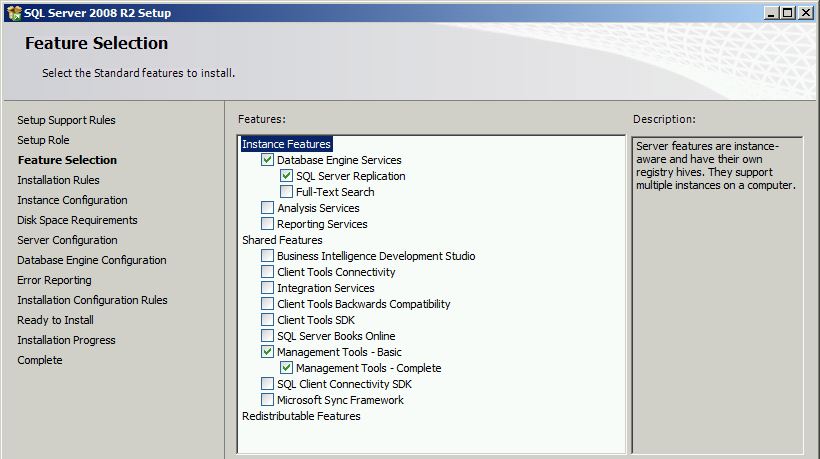Check Client Tools Connectivity option
820x459 pixels.
267,272
